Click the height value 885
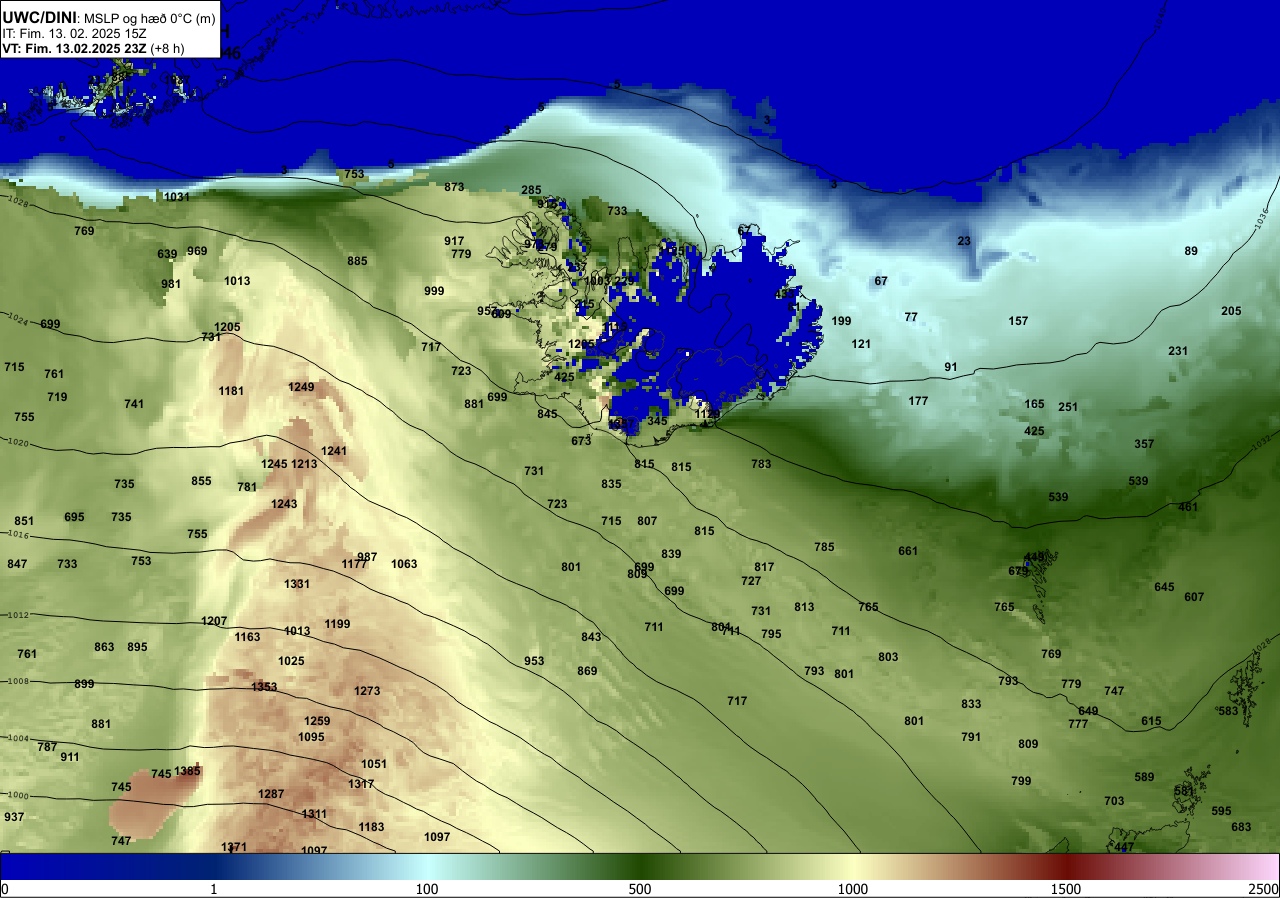 pos(357,261)
